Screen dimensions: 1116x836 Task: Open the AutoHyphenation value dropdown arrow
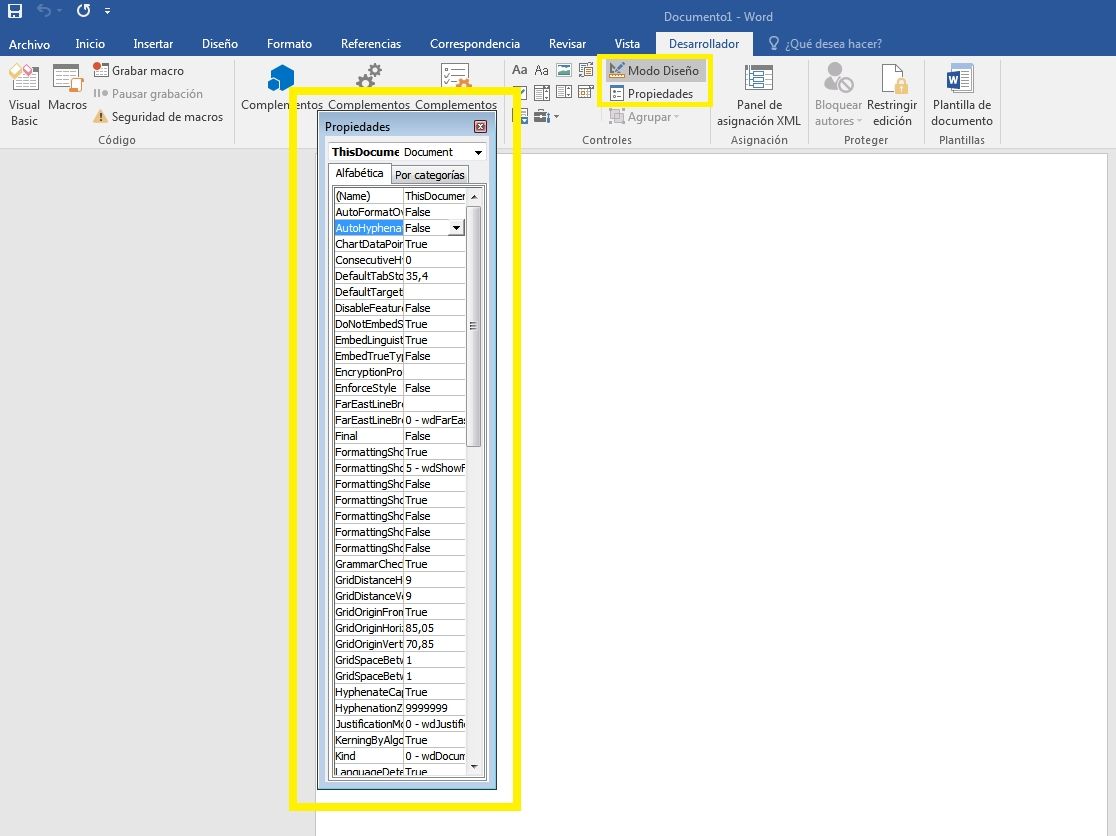[457, 228]
